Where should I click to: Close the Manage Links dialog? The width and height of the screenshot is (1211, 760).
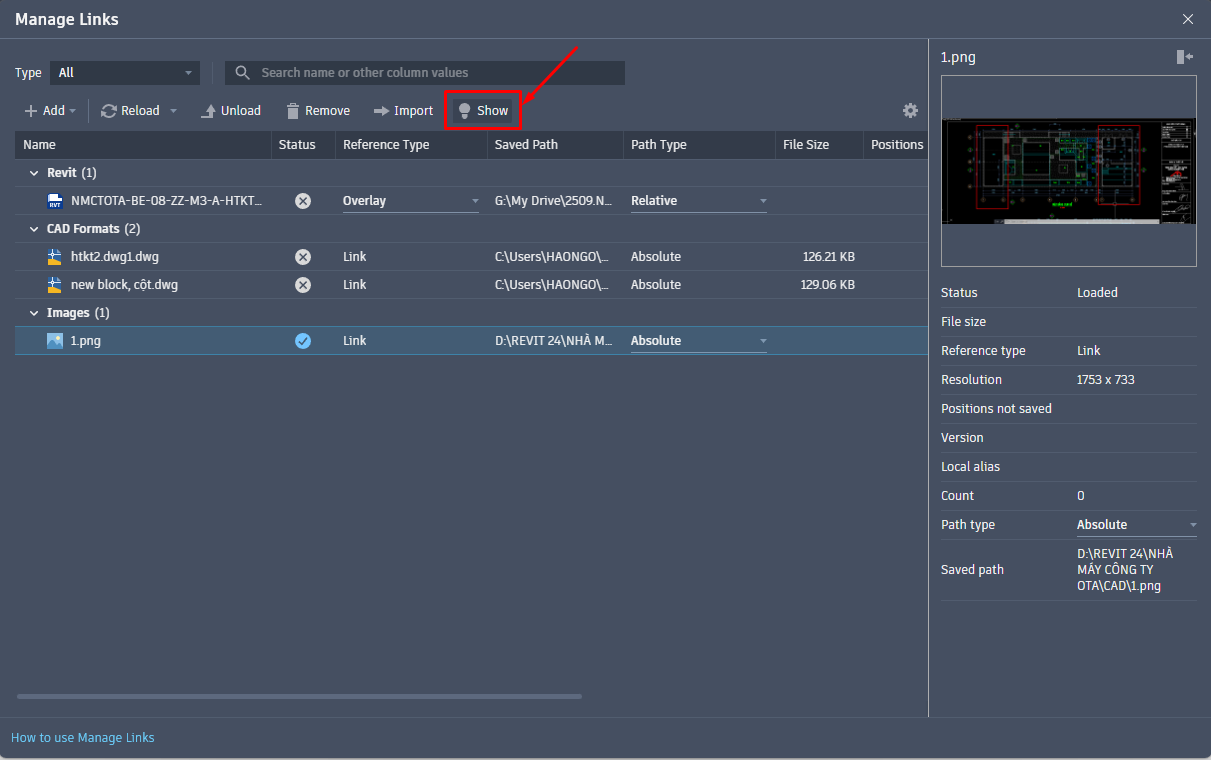[1188, 19]
